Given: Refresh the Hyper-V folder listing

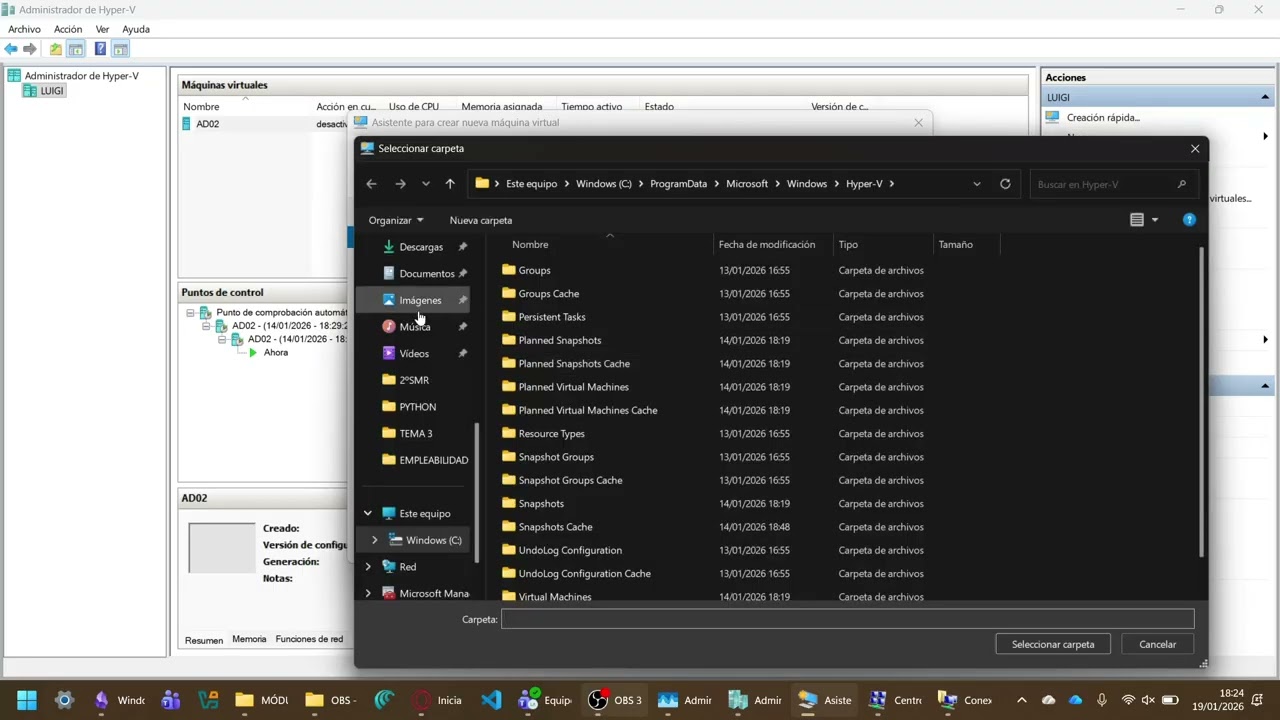Looking at the screenshot, I should pyautogui.click(x=1005, y=184).
